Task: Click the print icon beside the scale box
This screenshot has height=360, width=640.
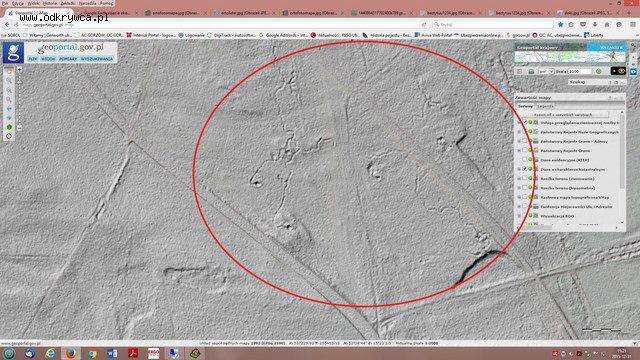Action: [x=531, y=71]
